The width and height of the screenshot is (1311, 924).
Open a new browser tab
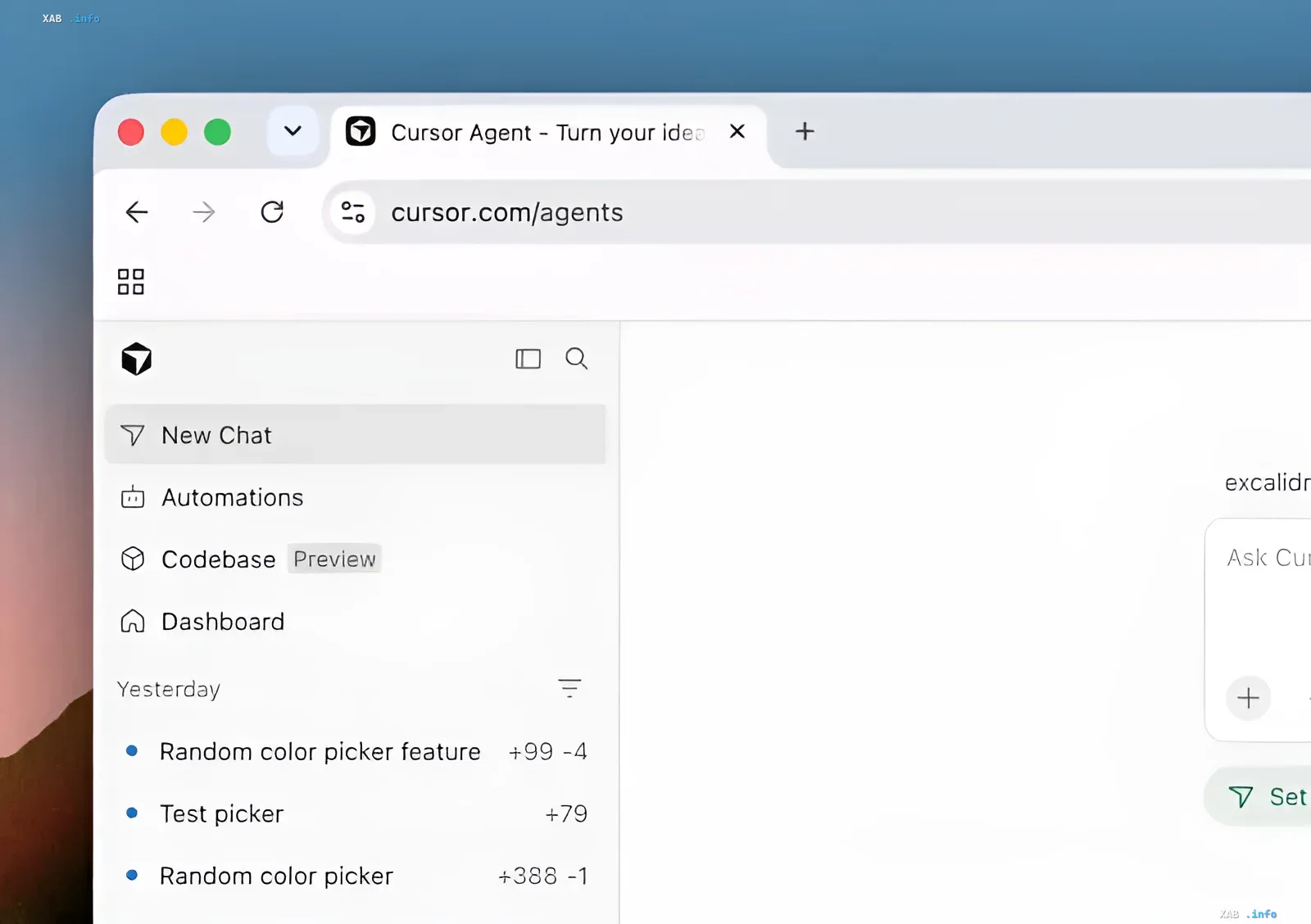point(805,131)
